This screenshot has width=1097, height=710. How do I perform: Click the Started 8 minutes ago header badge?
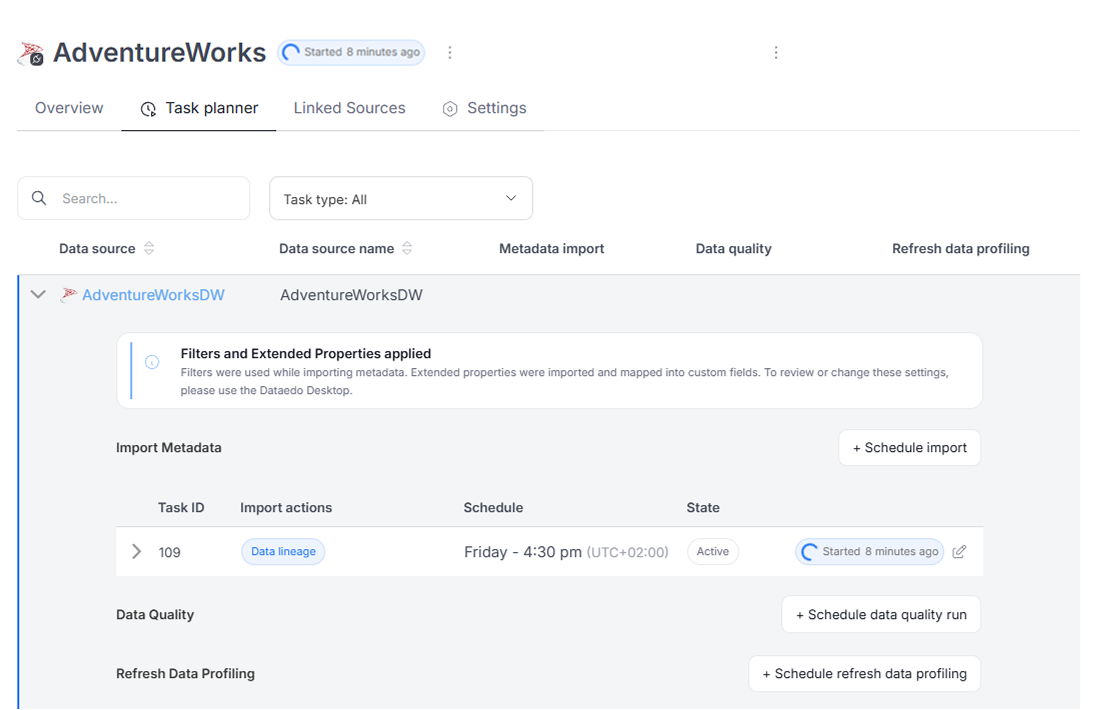pyautogui.click(x=351, y=52)
